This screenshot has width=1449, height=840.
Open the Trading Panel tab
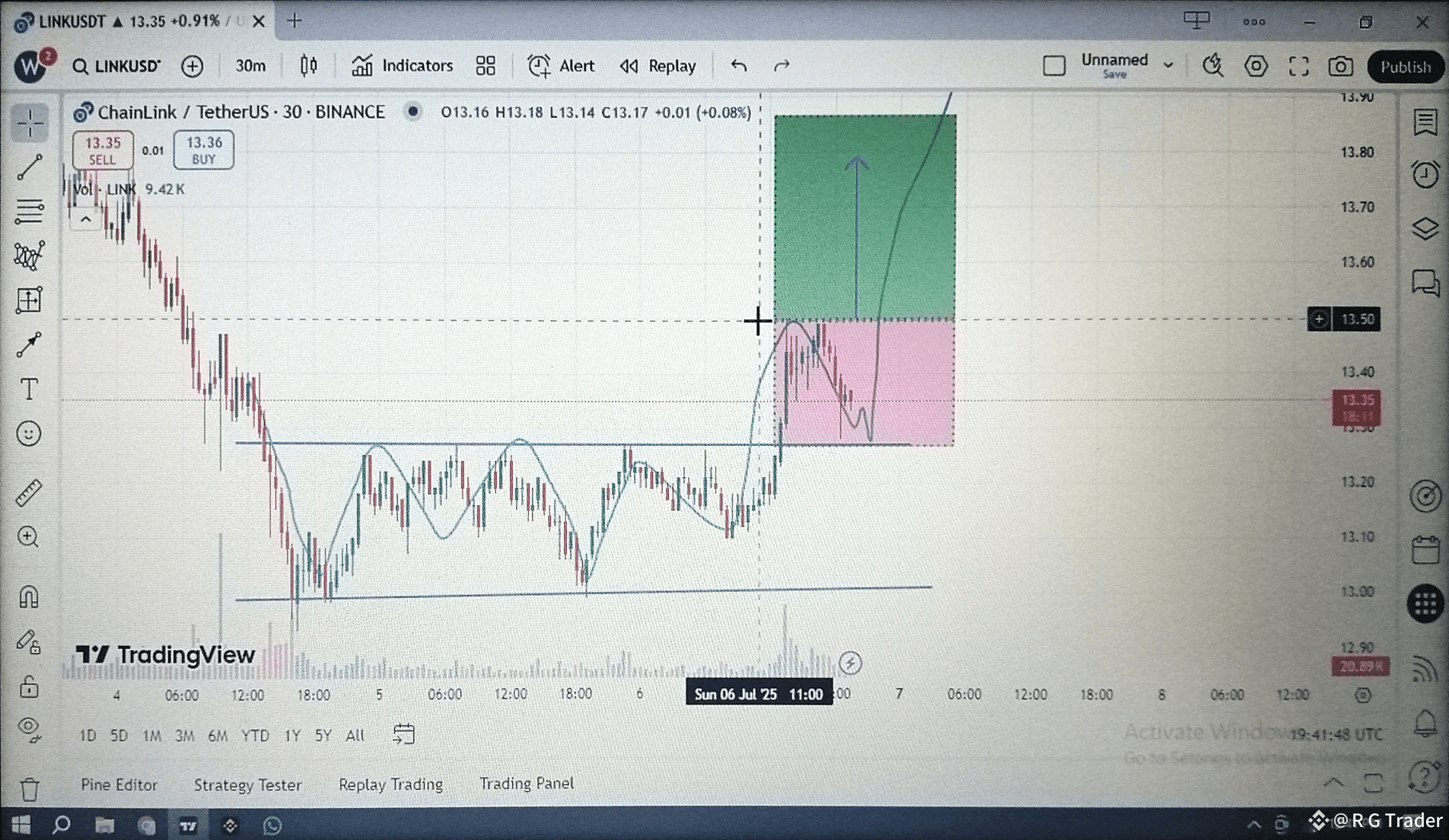click(x=527, y=784)
